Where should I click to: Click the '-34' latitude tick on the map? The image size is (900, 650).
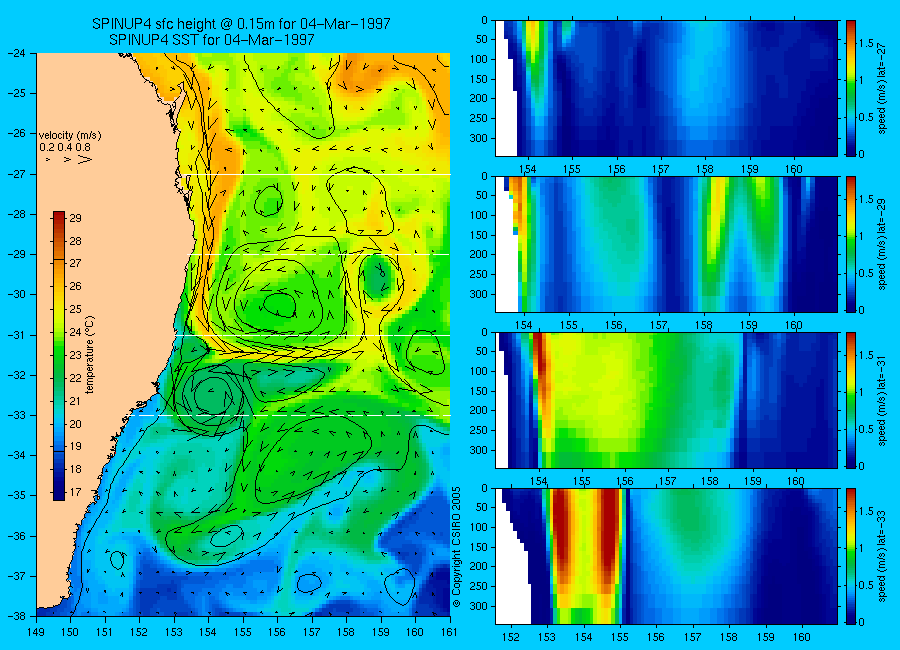16,455
